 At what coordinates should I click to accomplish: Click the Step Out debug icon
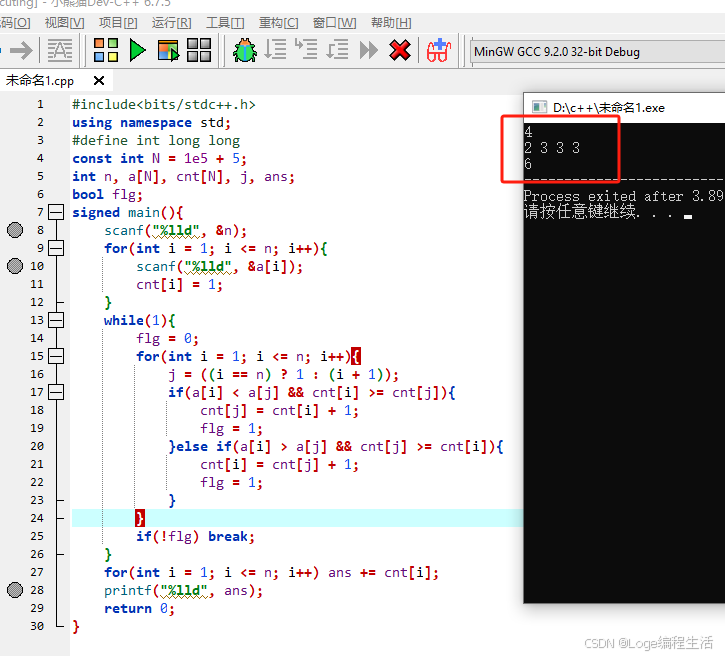[337, 49]
